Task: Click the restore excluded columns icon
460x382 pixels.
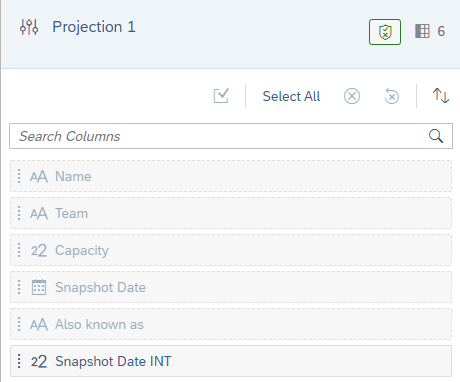Action: click(x=392, y=96)
